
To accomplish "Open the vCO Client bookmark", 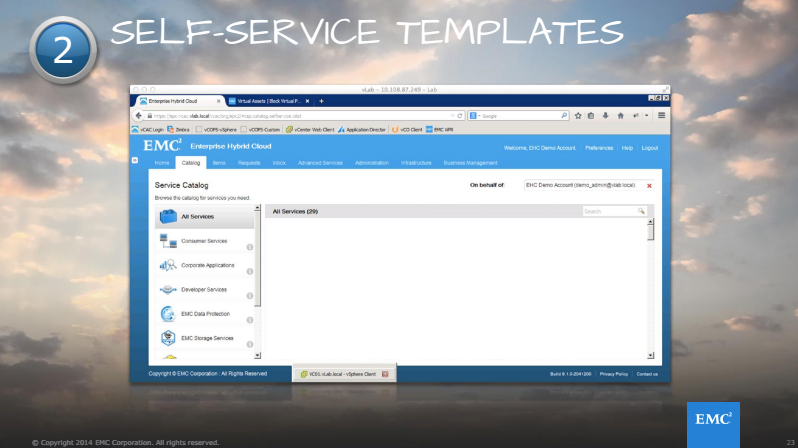I will point(407,129).
